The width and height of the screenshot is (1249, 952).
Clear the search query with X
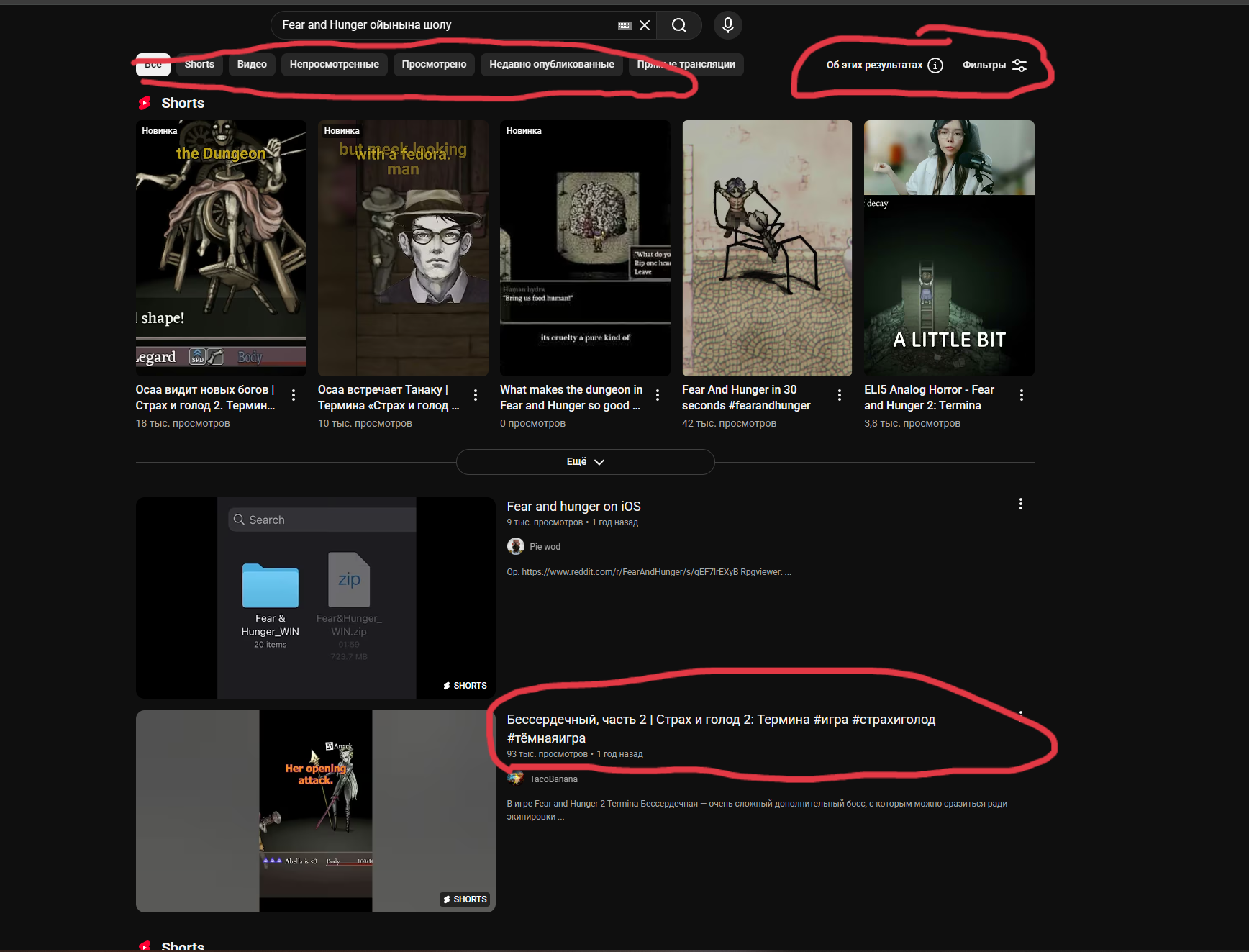click(x=645, y=25)
